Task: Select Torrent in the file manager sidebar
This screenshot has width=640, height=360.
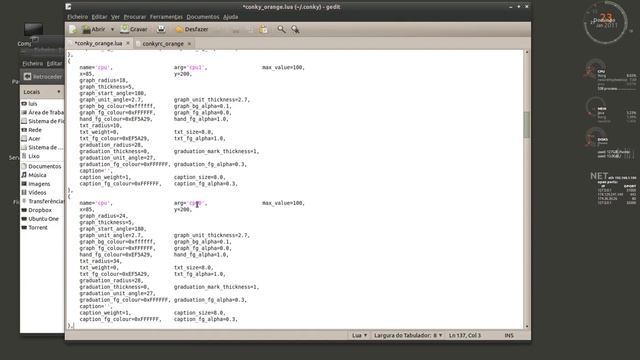Action: click(35, 227)
